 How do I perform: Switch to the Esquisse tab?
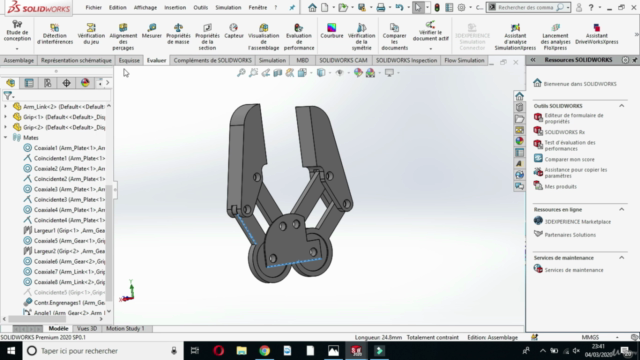(129, 60)
